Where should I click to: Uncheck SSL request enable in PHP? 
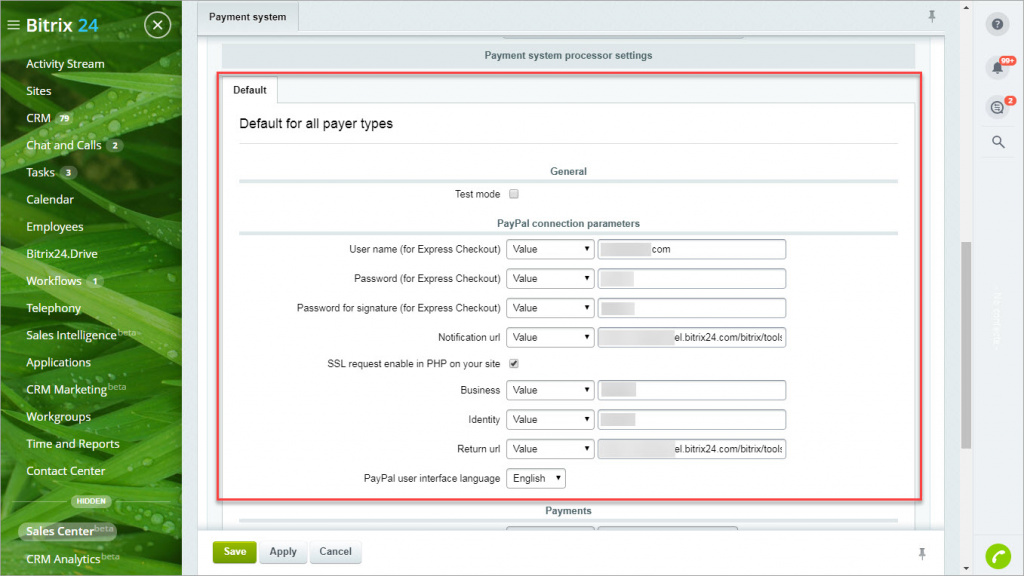pos(514,364)
